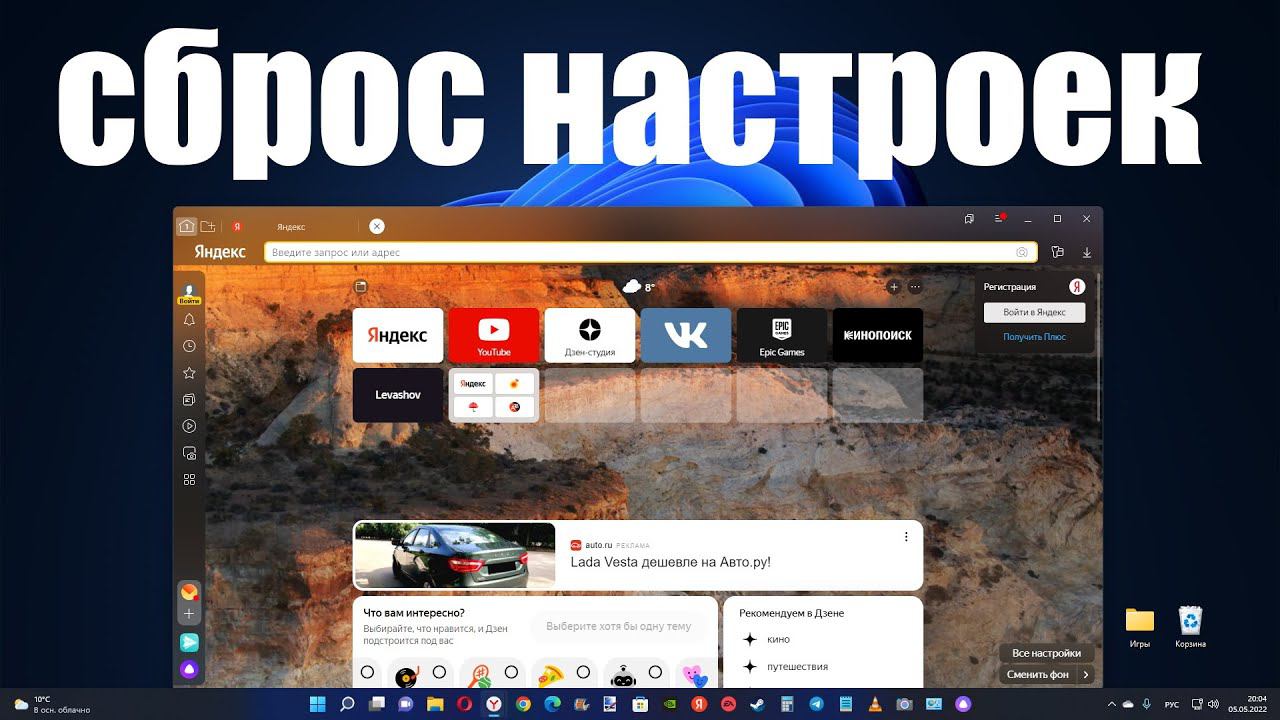Open the Дзен-студия tile

(x=590, y=335)
